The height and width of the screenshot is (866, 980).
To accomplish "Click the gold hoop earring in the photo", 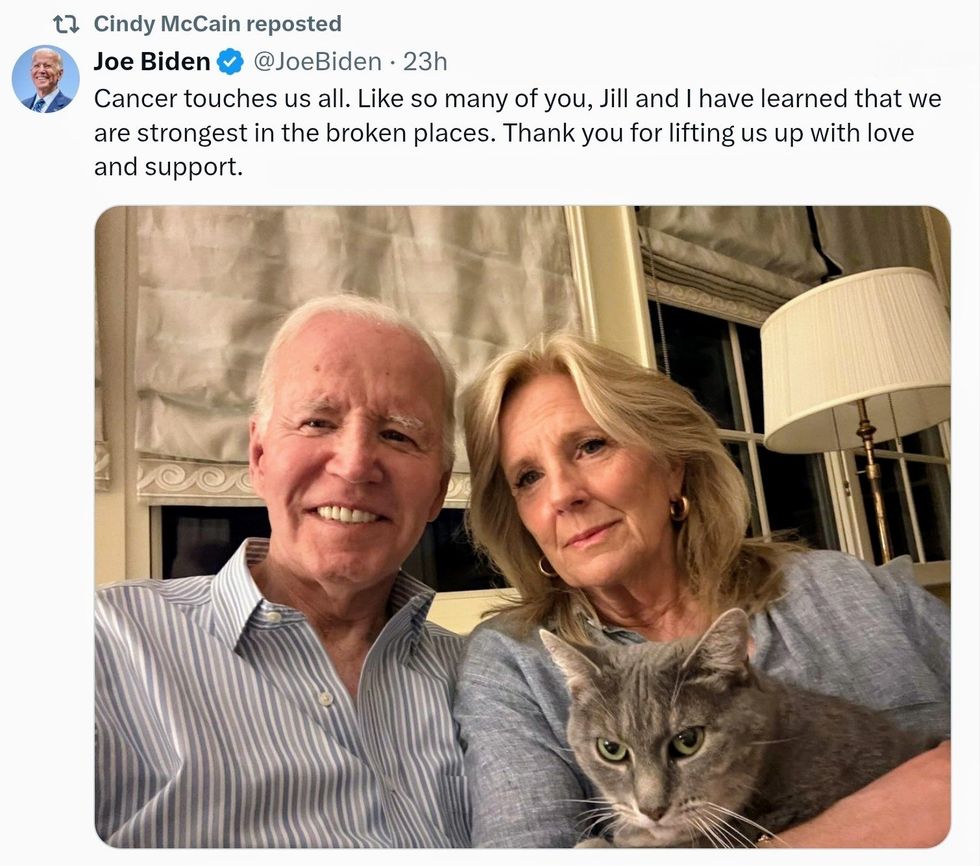I will [680, 508].
